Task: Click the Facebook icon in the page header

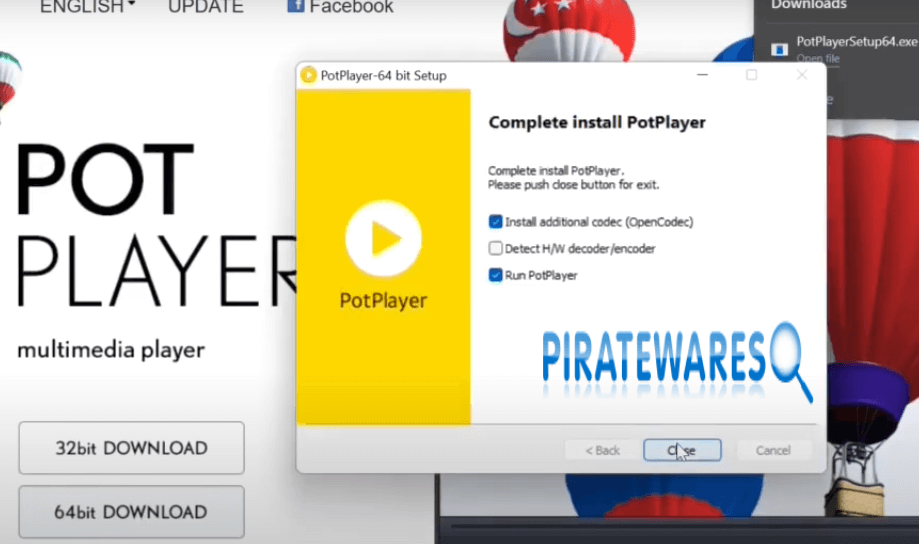Action: click(295, 6)
